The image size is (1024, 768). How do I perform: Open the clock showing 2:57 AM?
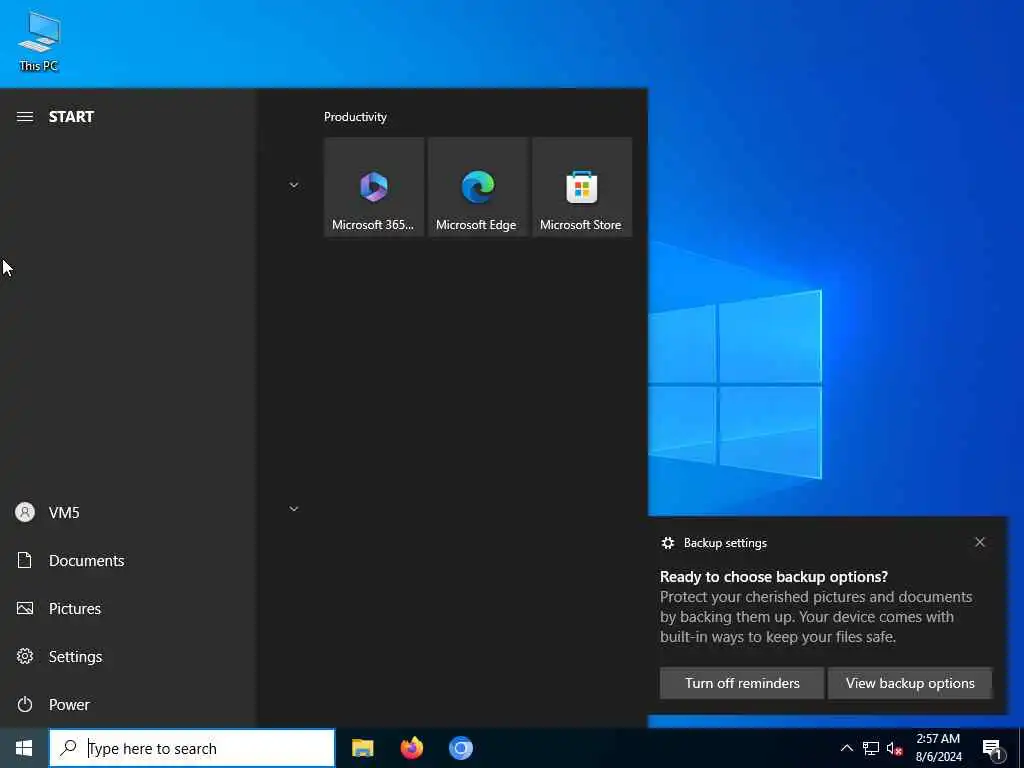coord(938,748)
